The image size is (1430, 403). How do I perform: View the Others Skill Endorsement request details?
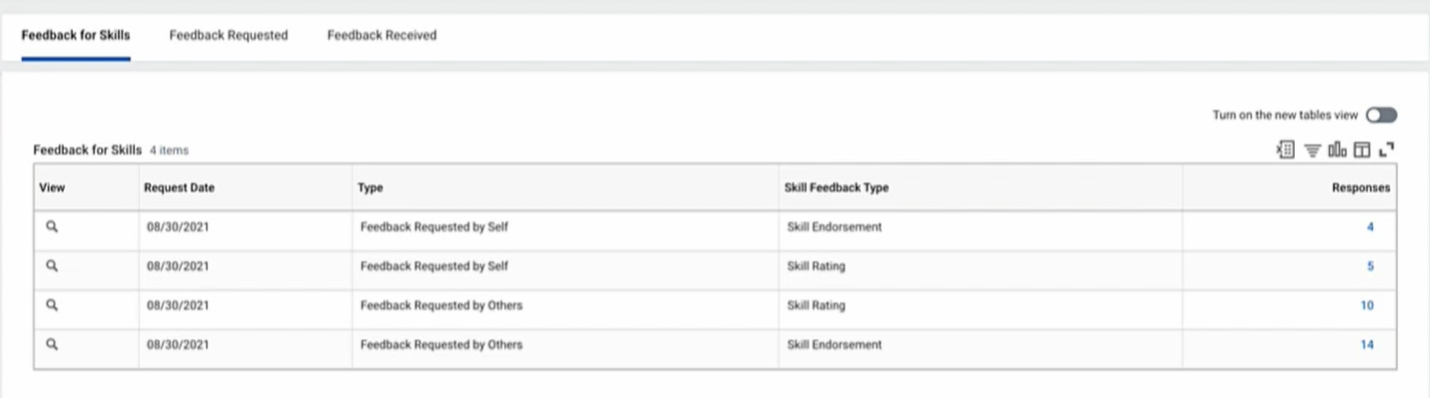click(x=52, y=344)
